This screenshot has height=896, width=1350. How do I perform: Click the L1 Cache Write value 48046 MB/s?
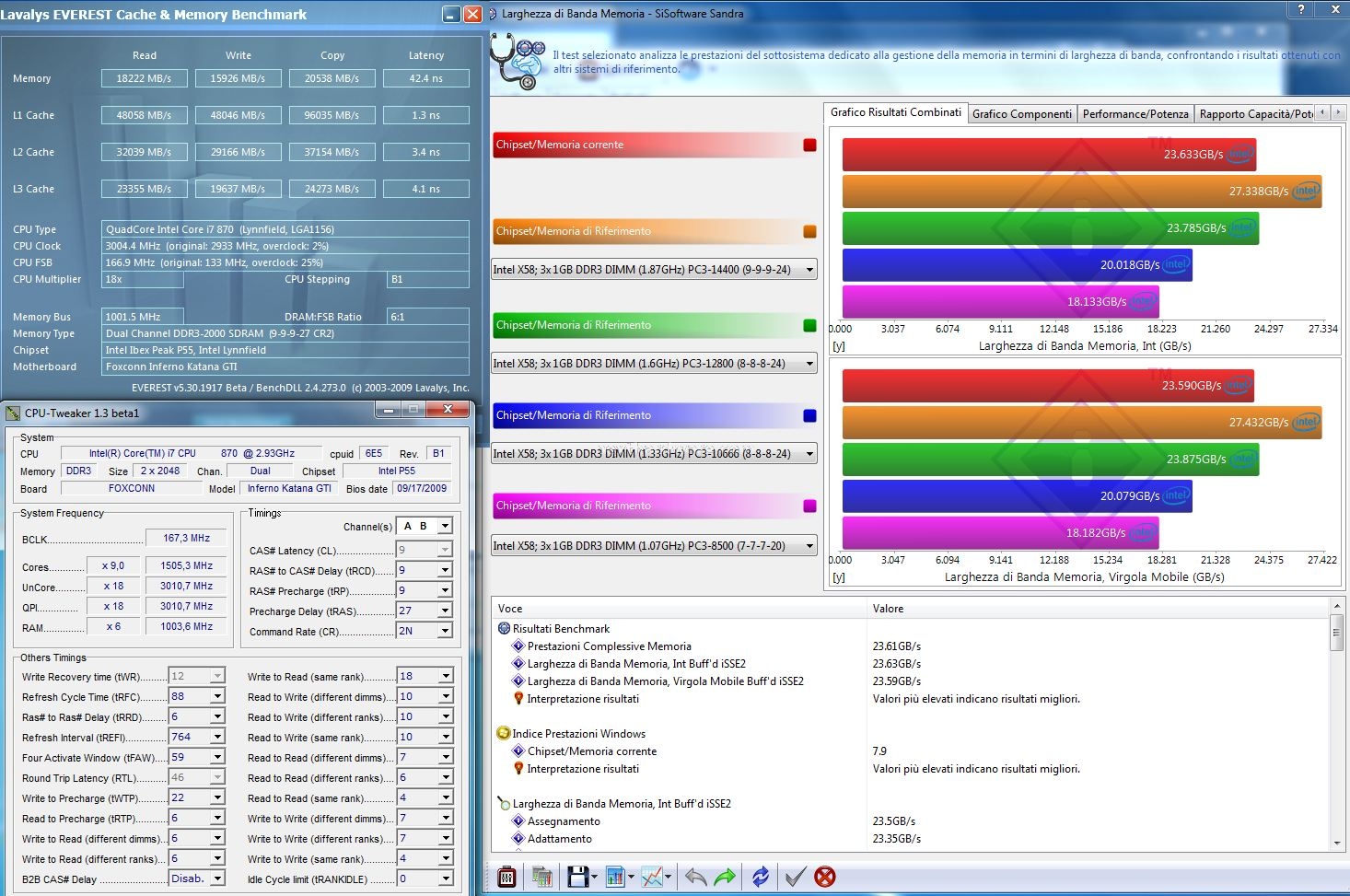click(239, 115)
